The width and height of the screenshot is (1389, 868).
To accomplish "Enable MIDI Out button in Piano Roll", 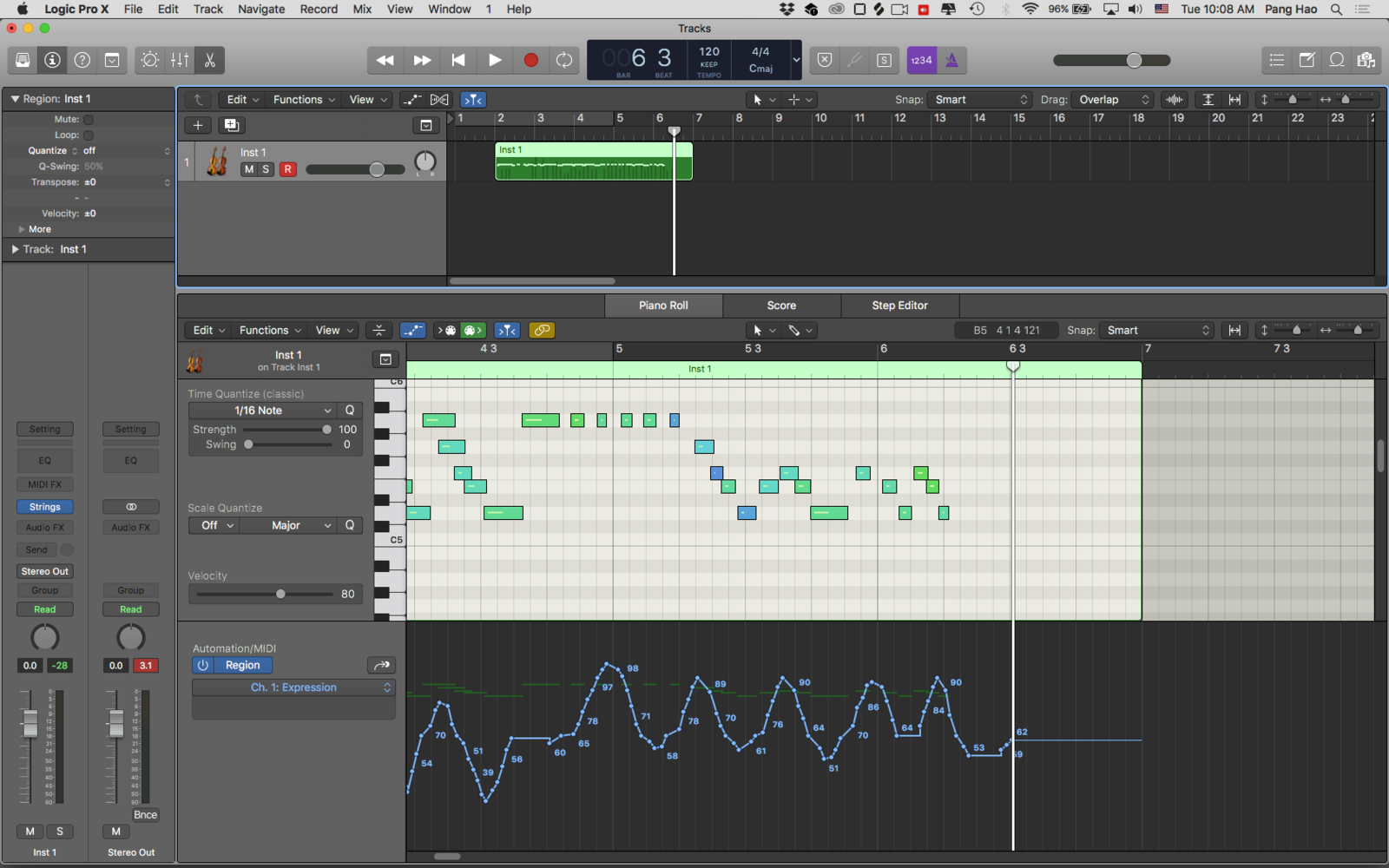I will (471, 331).
